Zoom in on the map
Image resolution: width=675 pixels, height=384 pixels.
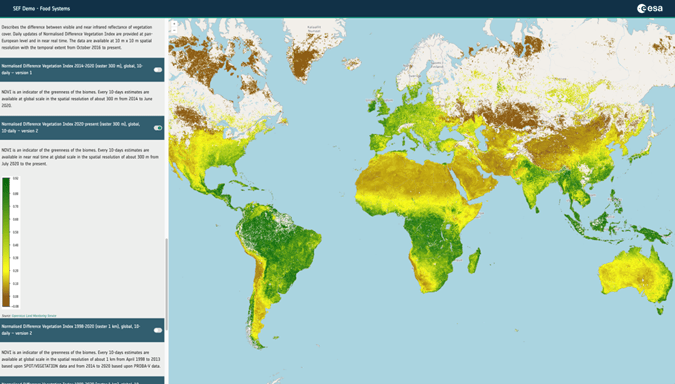point(174,25)
